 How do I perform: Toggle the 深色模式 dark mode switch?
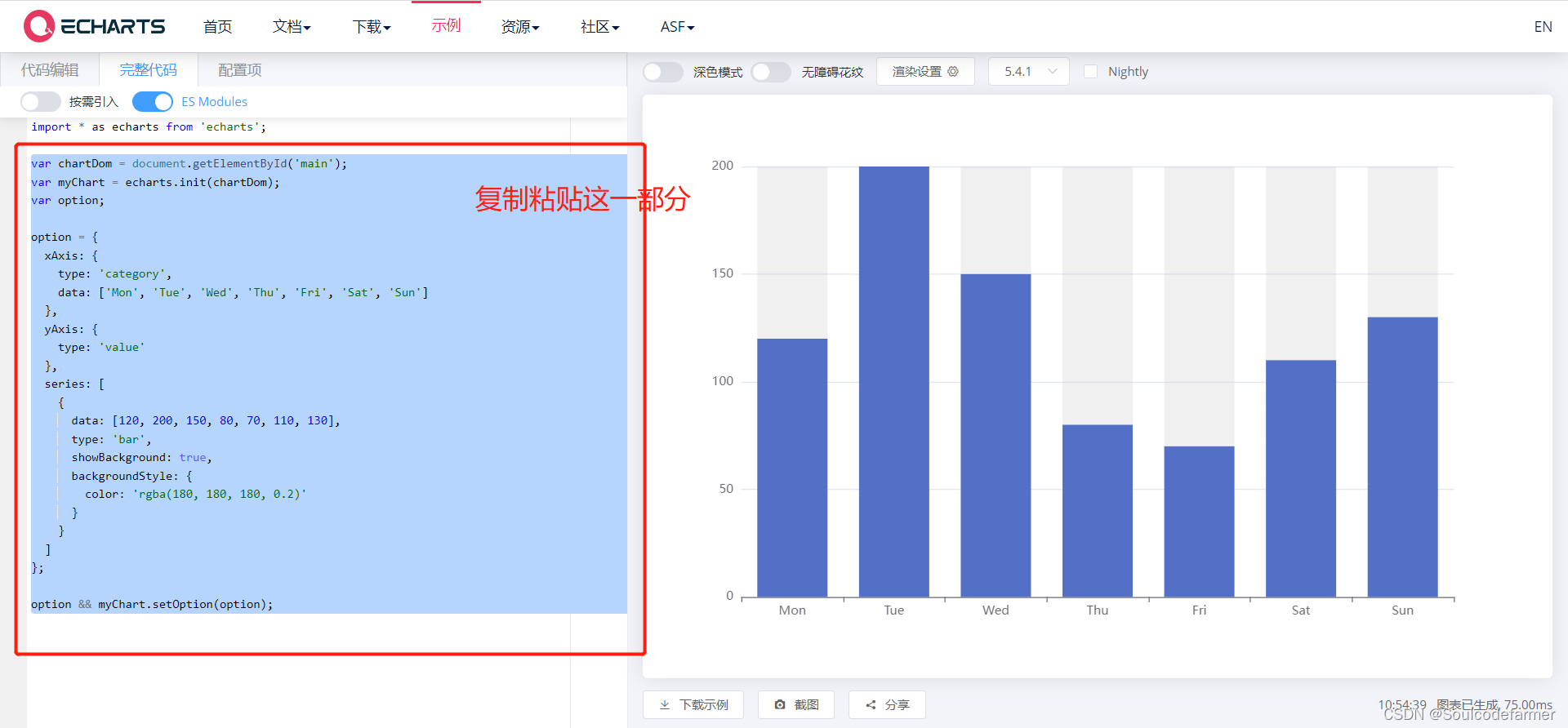[x=663, y=72]
